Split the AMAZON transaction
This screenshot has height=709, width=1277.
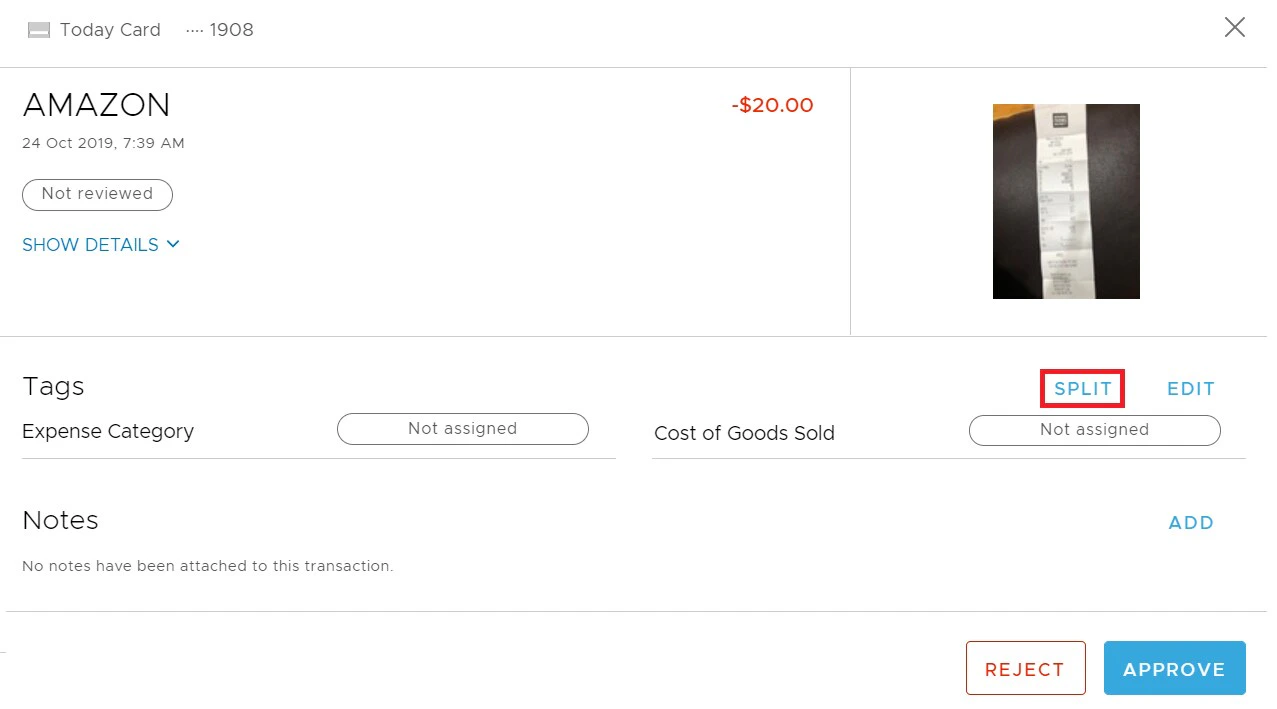tap(1082, 388)
